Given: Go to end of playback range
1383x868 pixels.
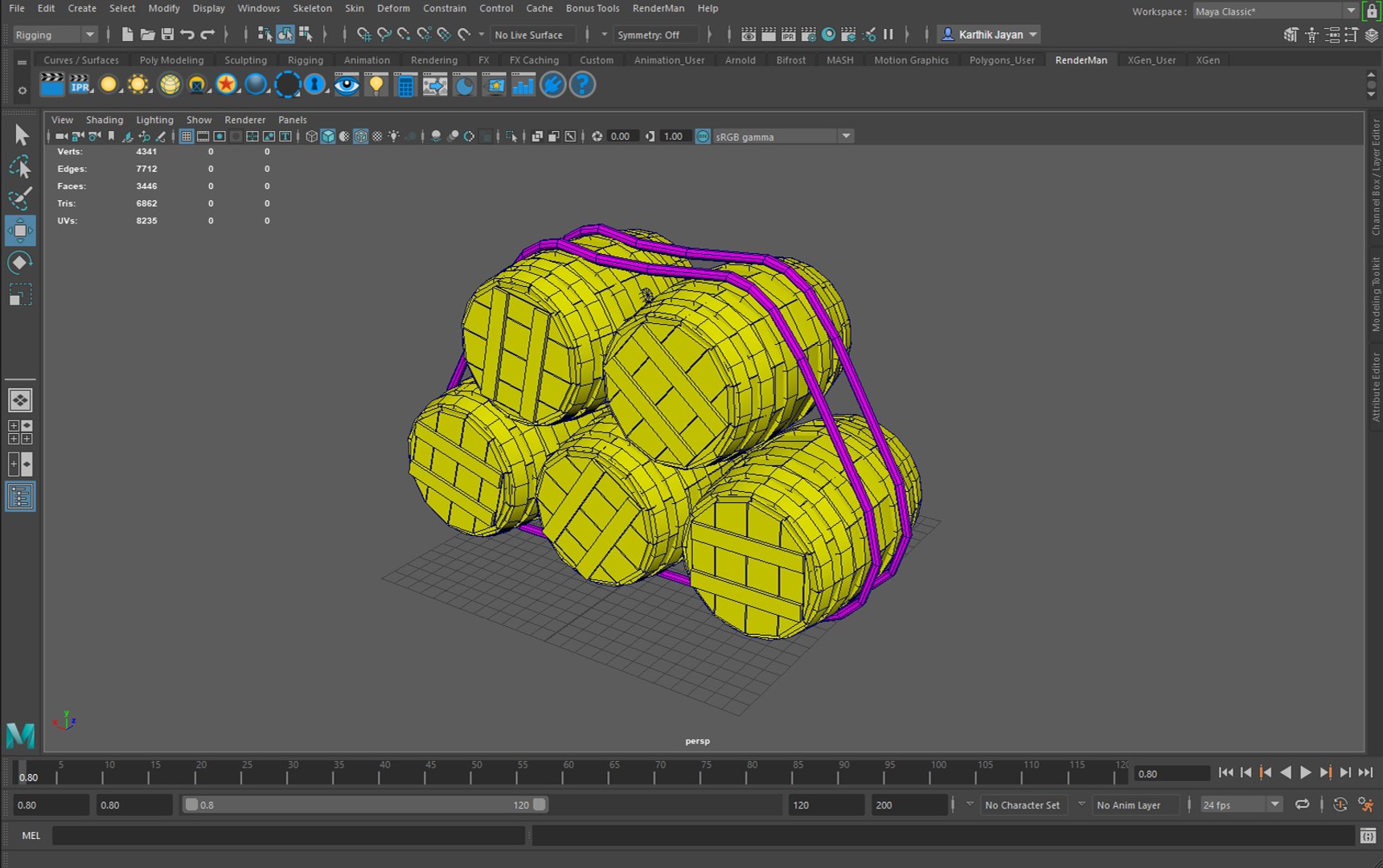Looking at the screenshot, I should click(x=1365, y=772).
